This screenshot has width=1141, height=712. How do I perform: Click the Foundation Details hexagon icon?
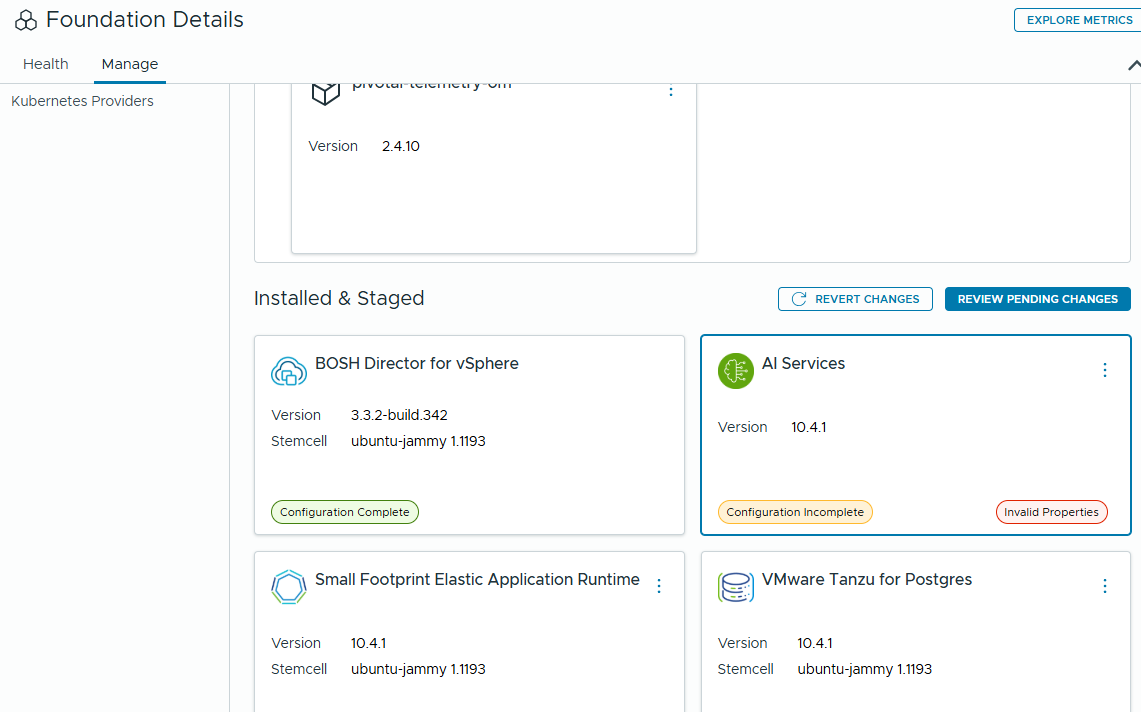click(x=25, y=20)
